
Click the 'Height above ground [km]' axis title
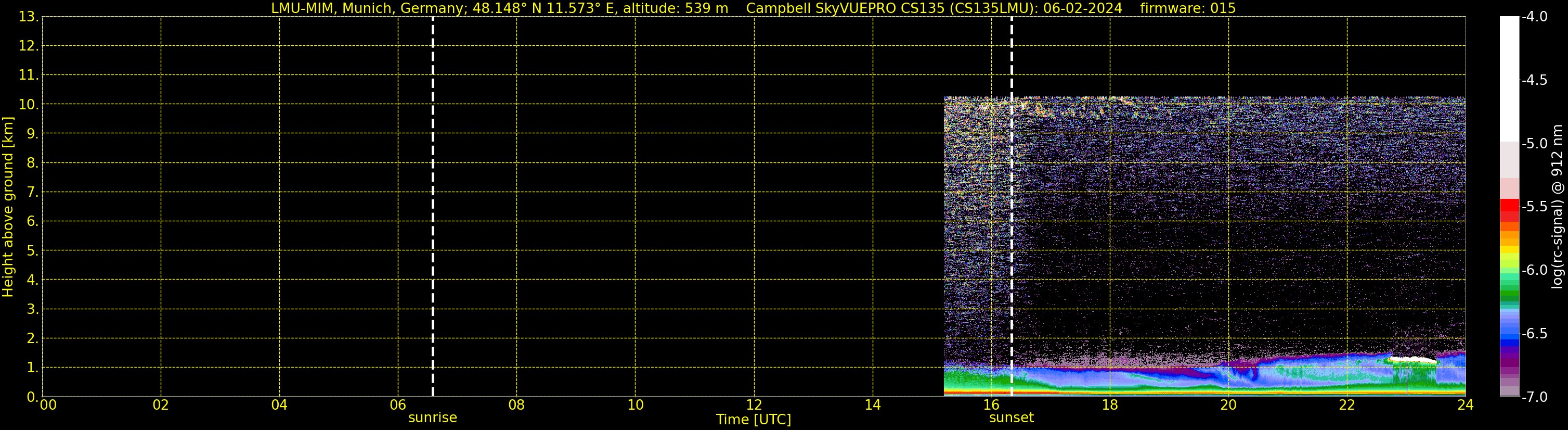point(8,207)
